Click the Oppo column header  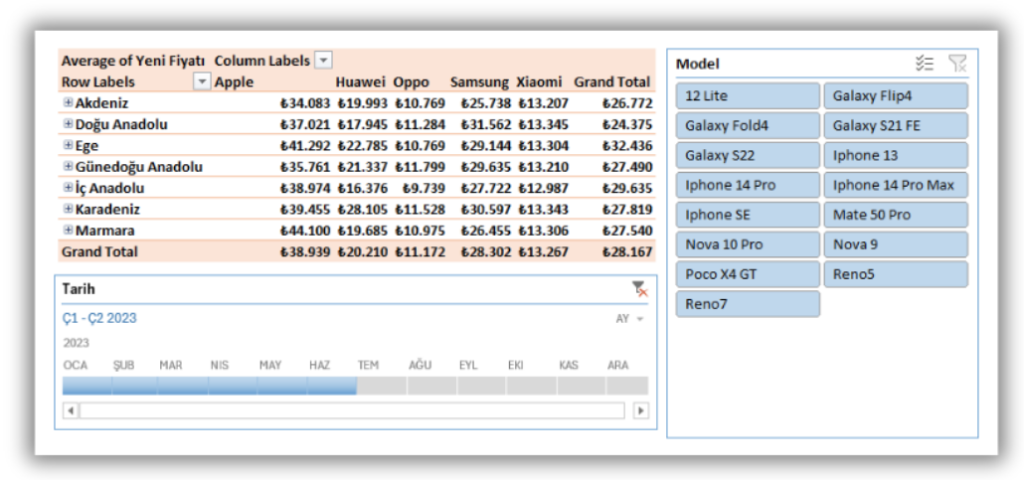click(x=411, y=82)
